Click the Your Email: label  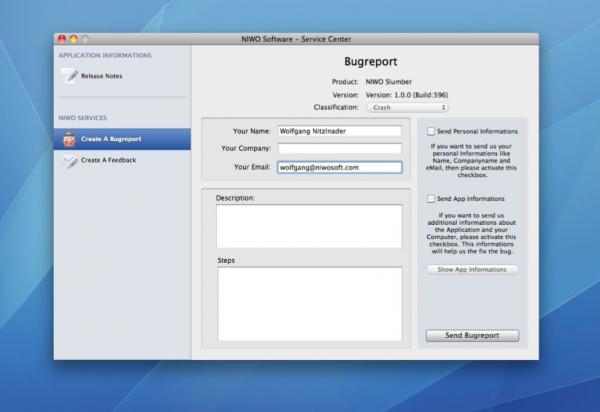pos(252,167)
